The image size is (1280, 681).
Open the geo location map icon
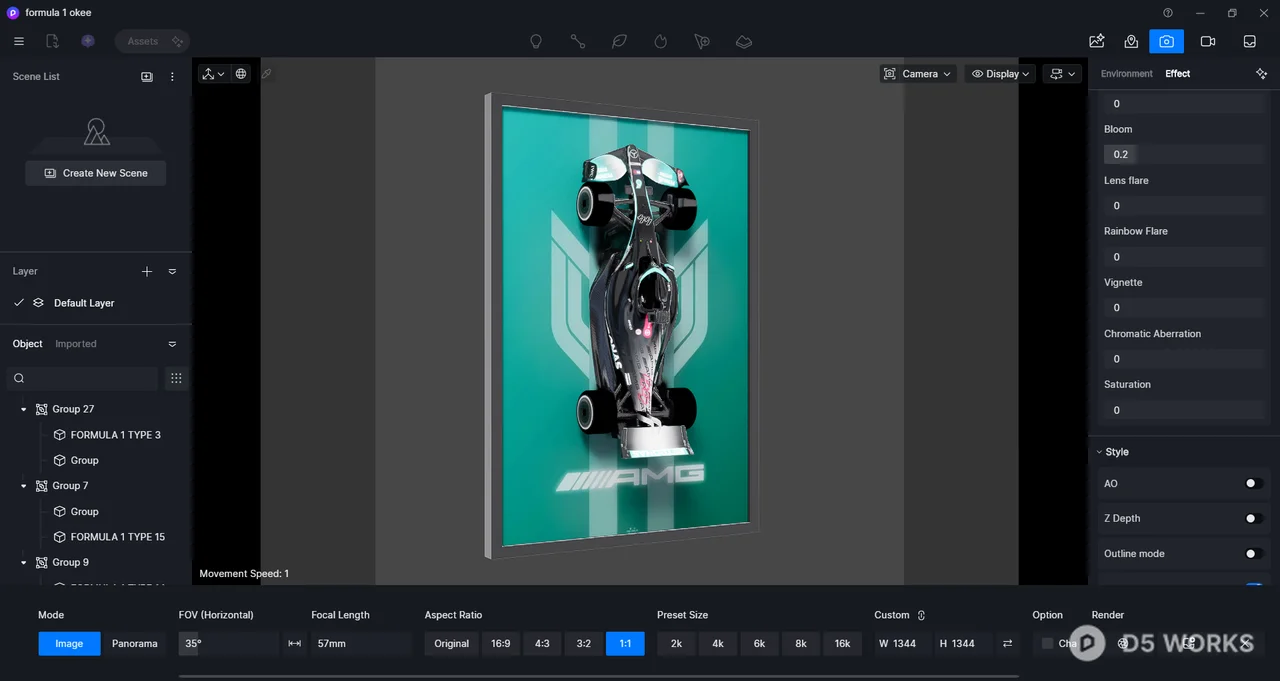[x=1131, y=41]
